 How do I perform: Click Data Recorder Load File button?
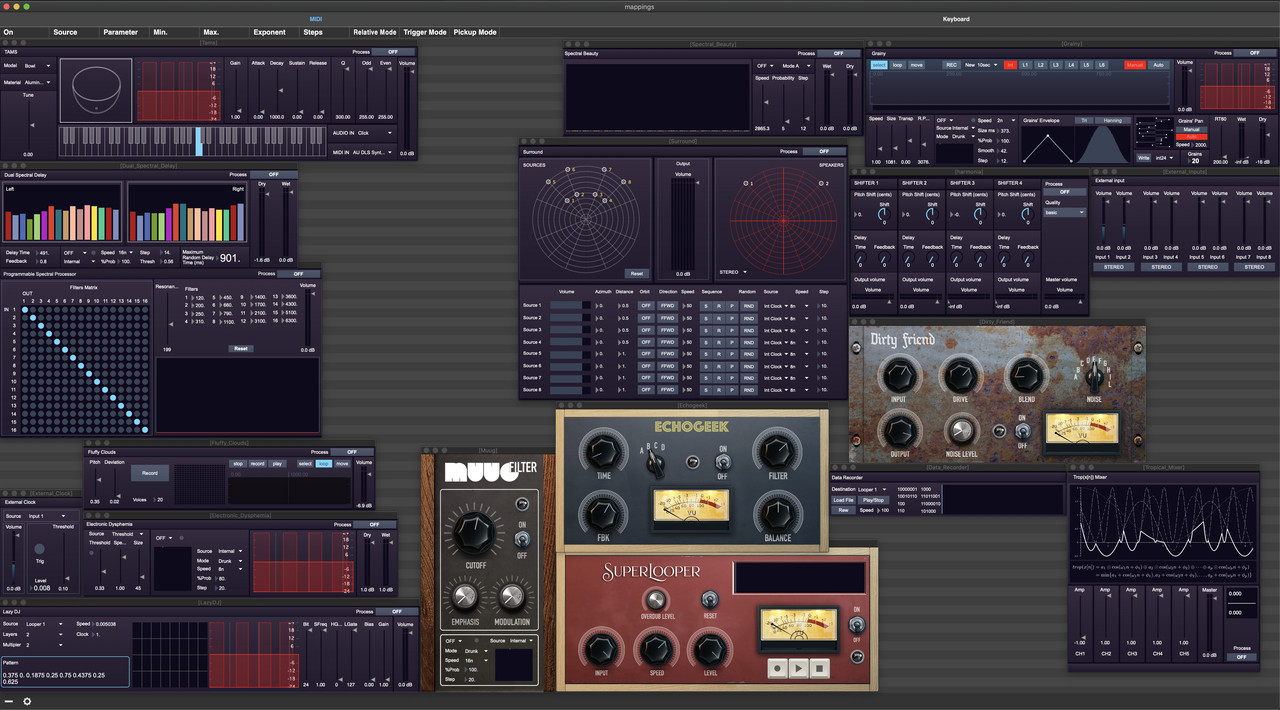tap(844, 500)
